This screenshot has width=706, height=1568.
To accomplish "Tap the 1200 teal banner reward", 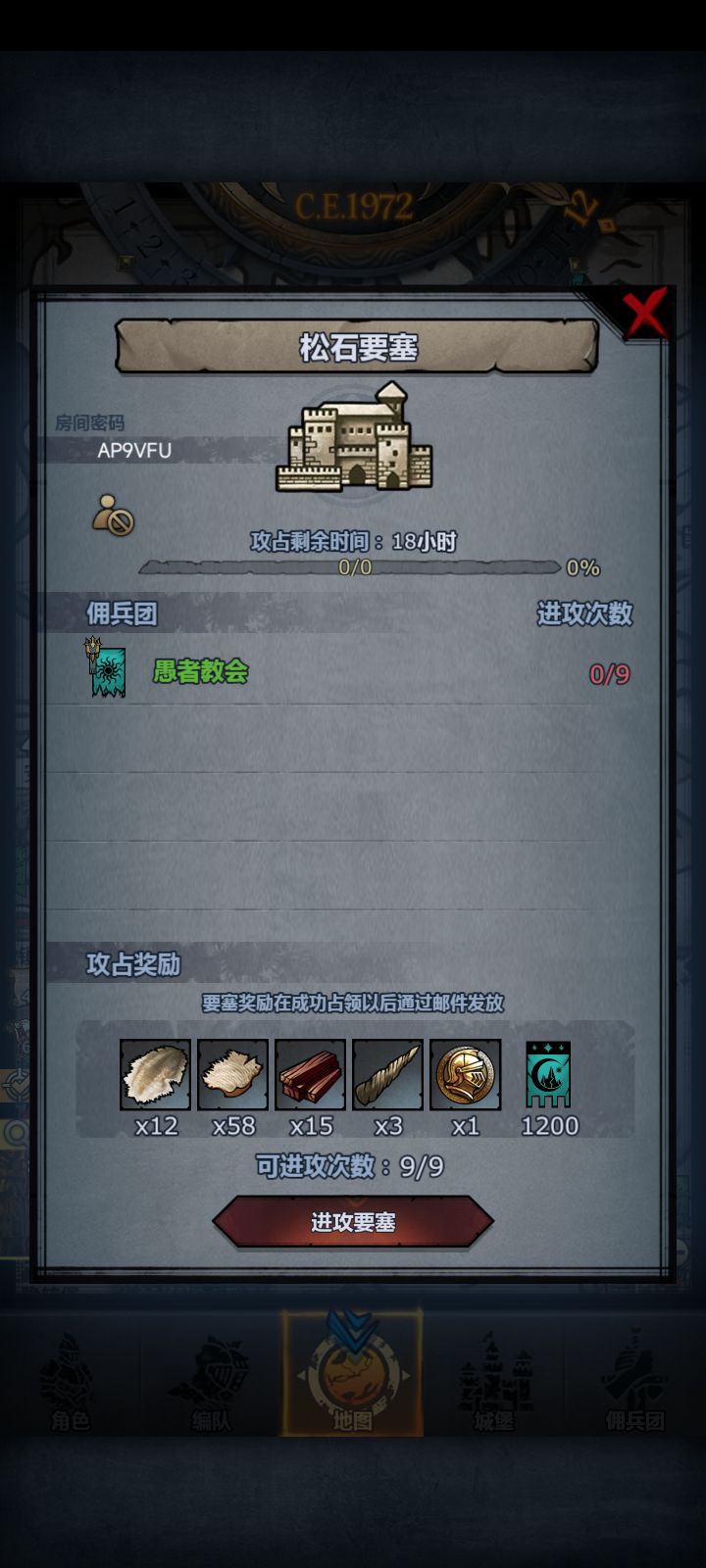I will click(x=548, y=1075).
